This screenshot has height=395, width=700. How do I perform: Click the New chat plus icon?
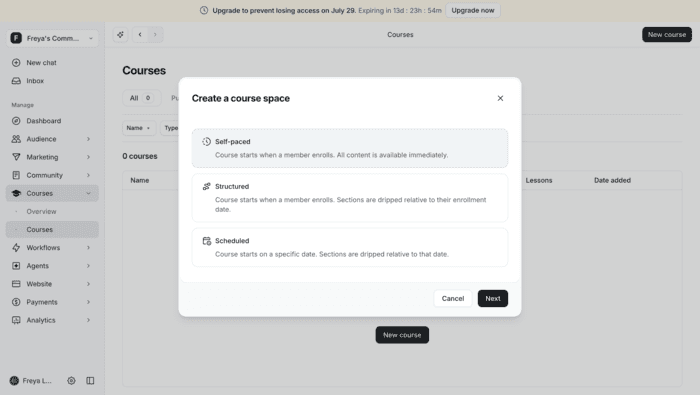pyautogui.click(x=16, y=63)
